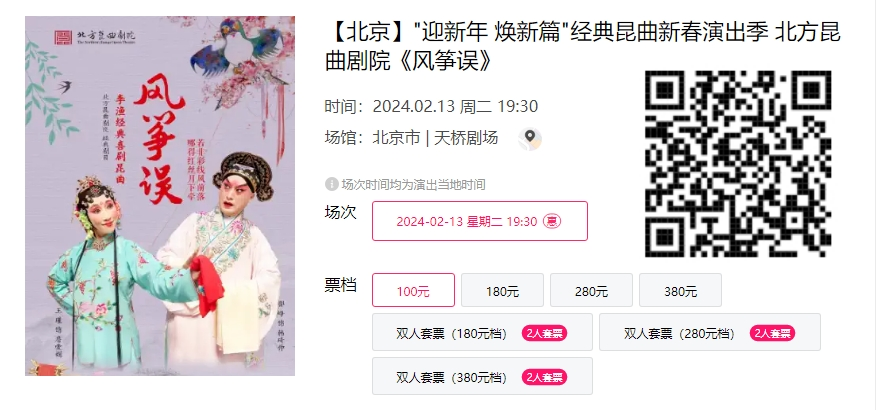Click the info icon before 场次时间均为演出当地时间
The image size is (876, 410).
tap(332, 184)
